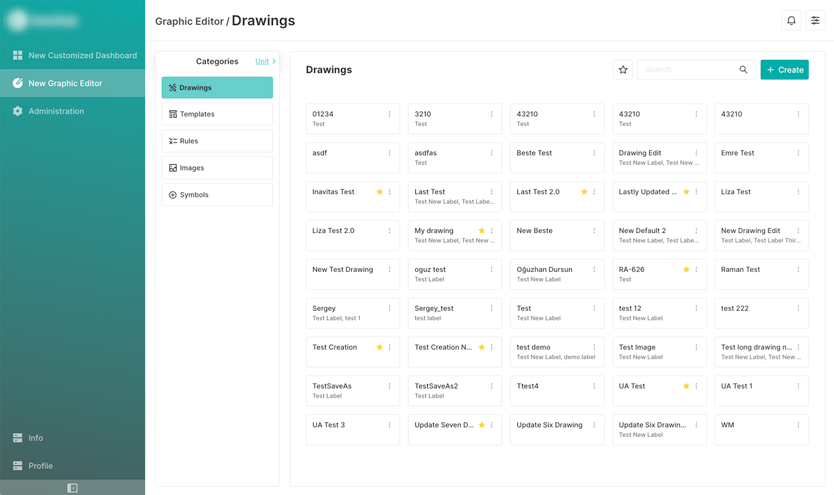Click the search magnifier icon
834x495 pixels.
pos(743,70)
